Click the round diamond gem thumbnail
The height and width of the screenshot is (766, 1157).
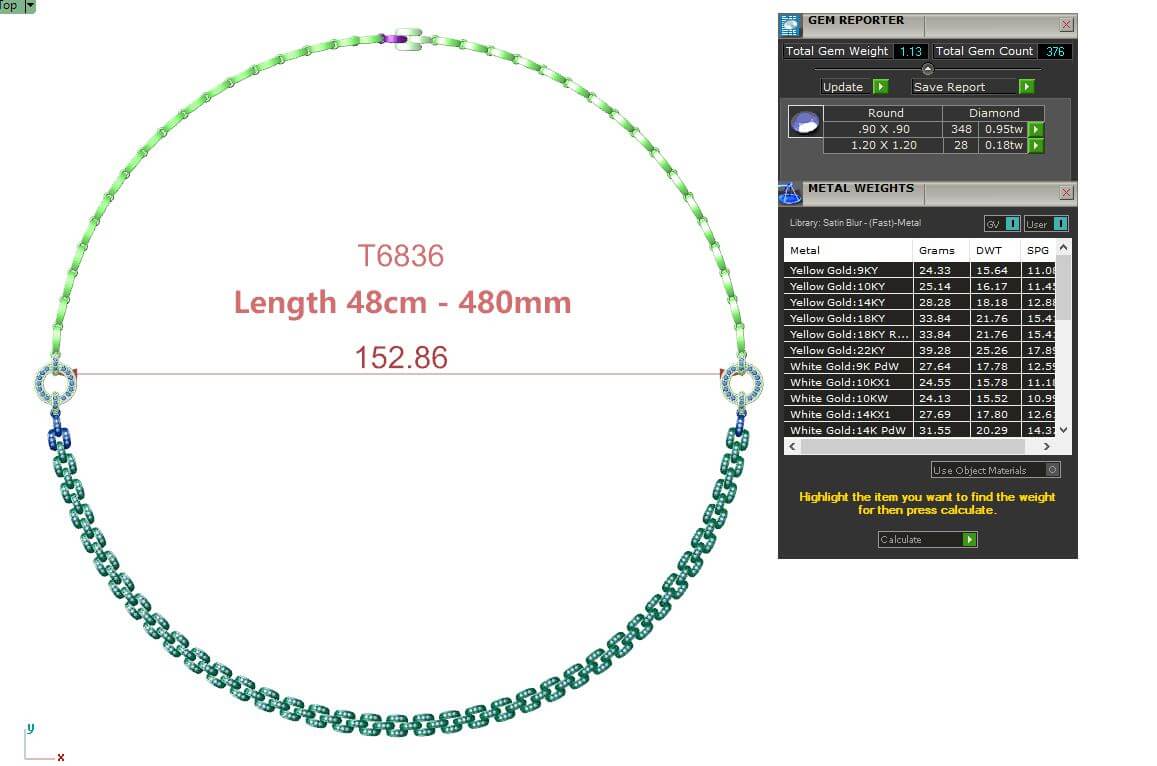(x=805, y=123)
